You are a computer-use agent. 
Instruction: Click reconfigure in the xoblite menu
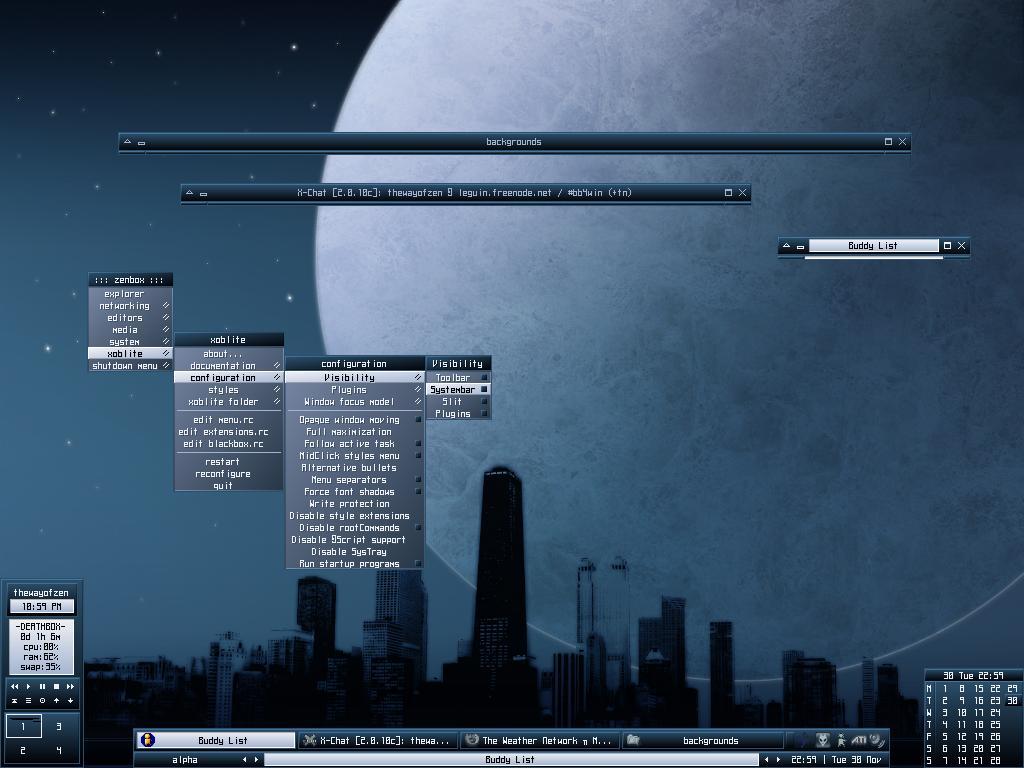pyautogui.click(x=223, y=474)
